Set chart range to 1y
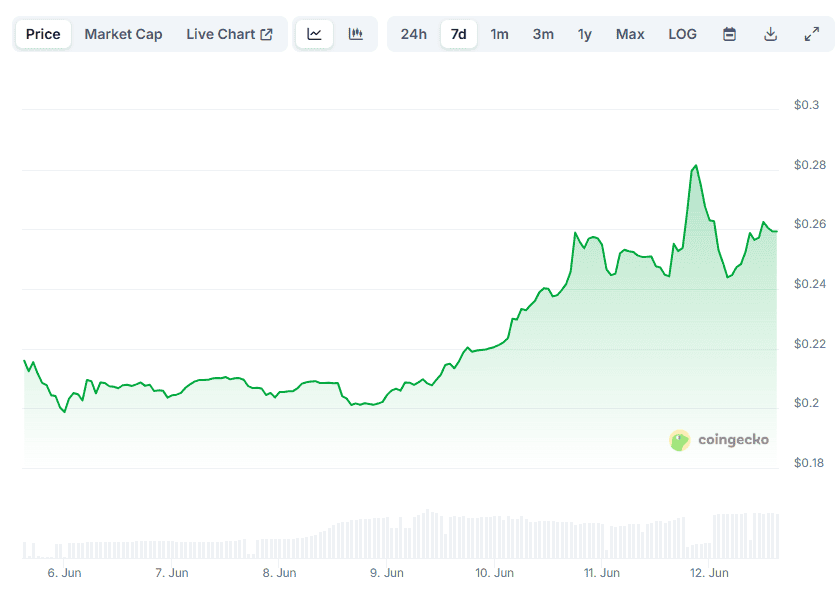The image size is (840, 590). click(x=584, y=34)
